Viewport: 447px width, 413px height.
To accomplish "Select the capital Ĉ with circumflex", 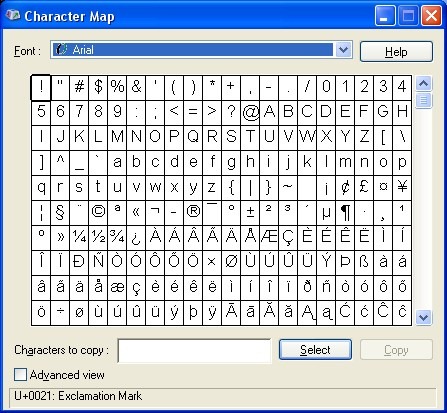I will point(383,312).
